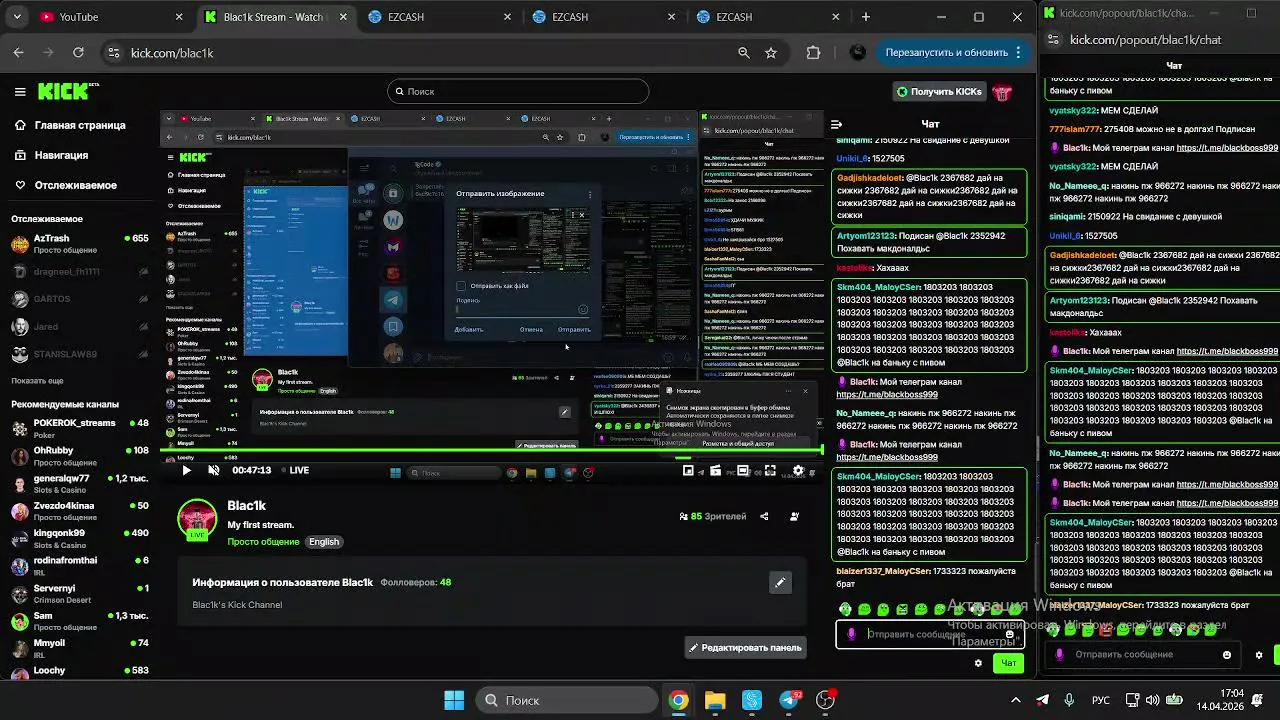Image resolution: width=1280 pixels, height=720 pixels.
Task: Open the browser three-dot menu
Action: pos(1018,53)
